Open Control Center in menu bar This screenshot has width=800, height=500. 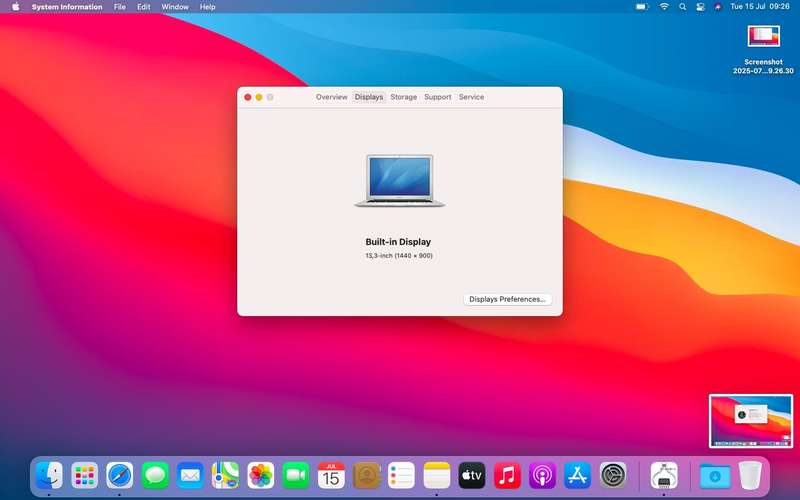click(700, 7)
